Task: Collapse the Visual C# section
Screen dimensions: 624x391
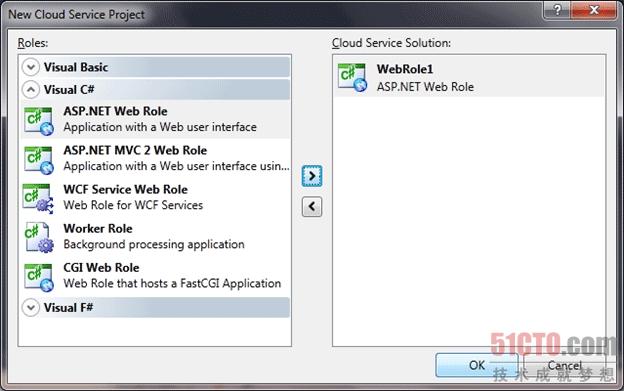Action: click(31, 89)
